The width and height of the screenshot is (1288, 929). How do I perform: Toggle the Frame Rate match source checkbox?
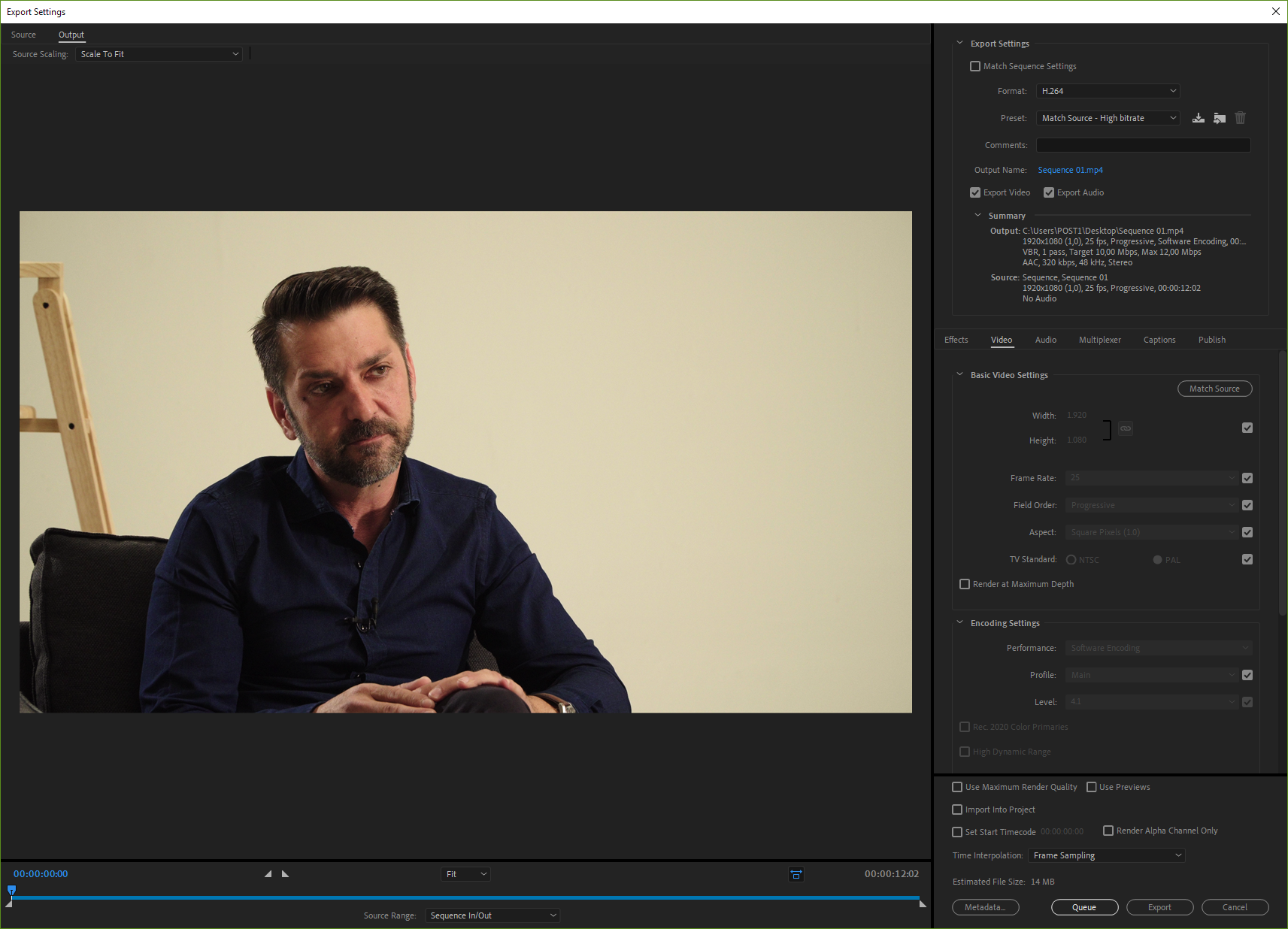point(1247,478)
